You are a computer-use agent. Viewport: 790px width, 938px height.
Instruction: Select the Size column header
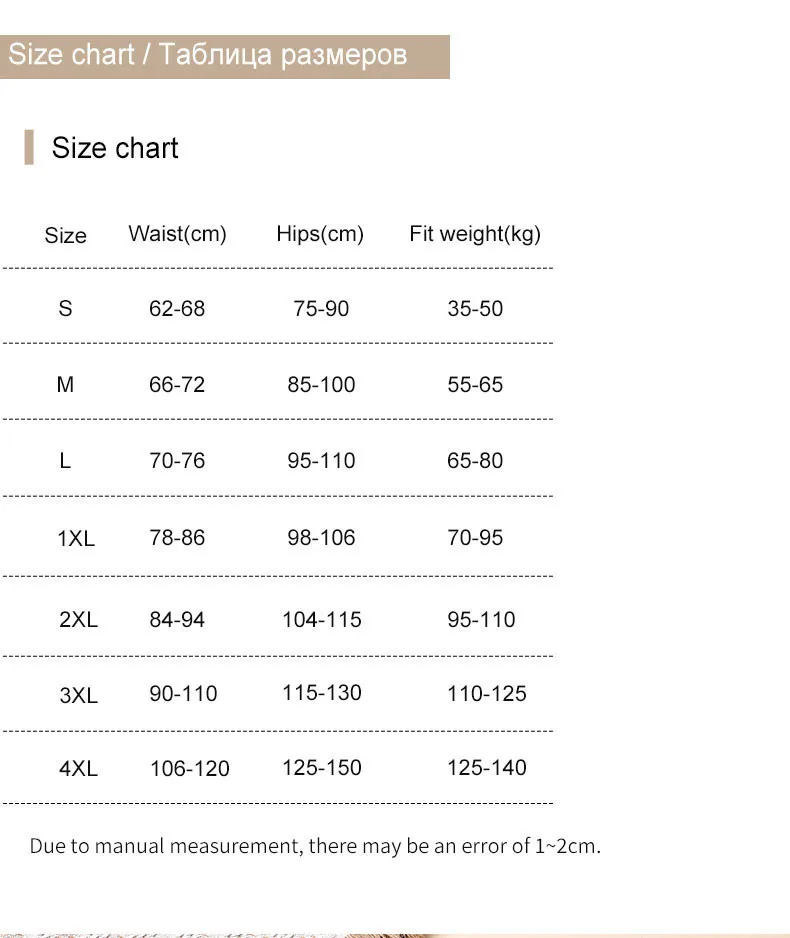[65, 236]
